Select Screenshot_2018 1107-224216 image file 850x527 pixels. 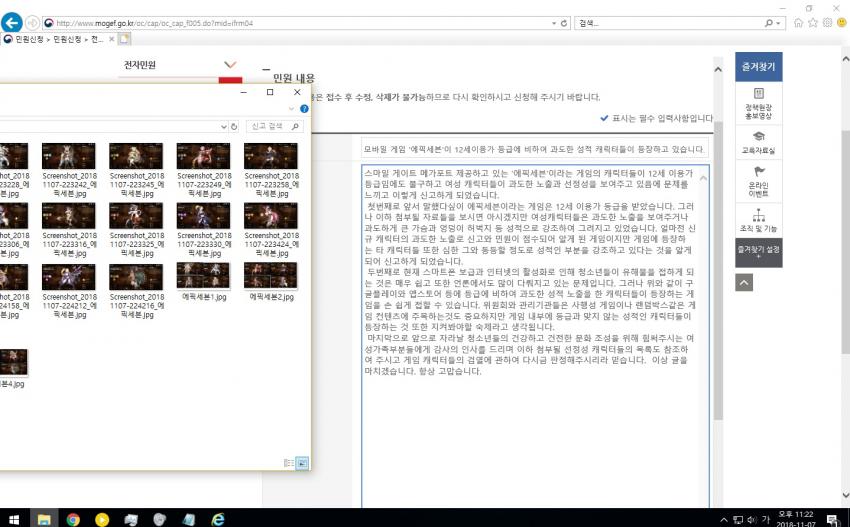[136, 291]
